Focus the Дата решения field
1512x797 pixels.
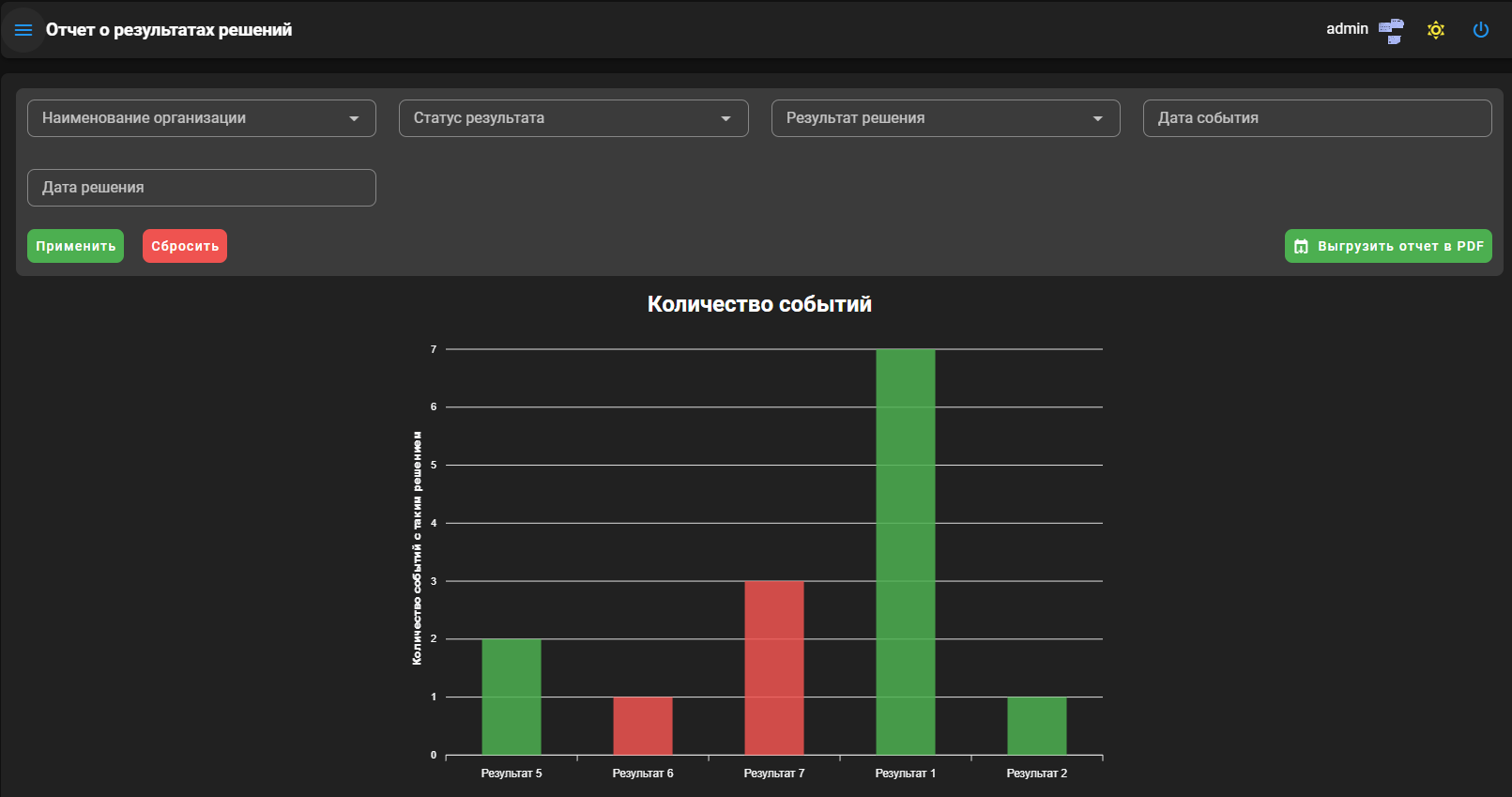point(202,188)
